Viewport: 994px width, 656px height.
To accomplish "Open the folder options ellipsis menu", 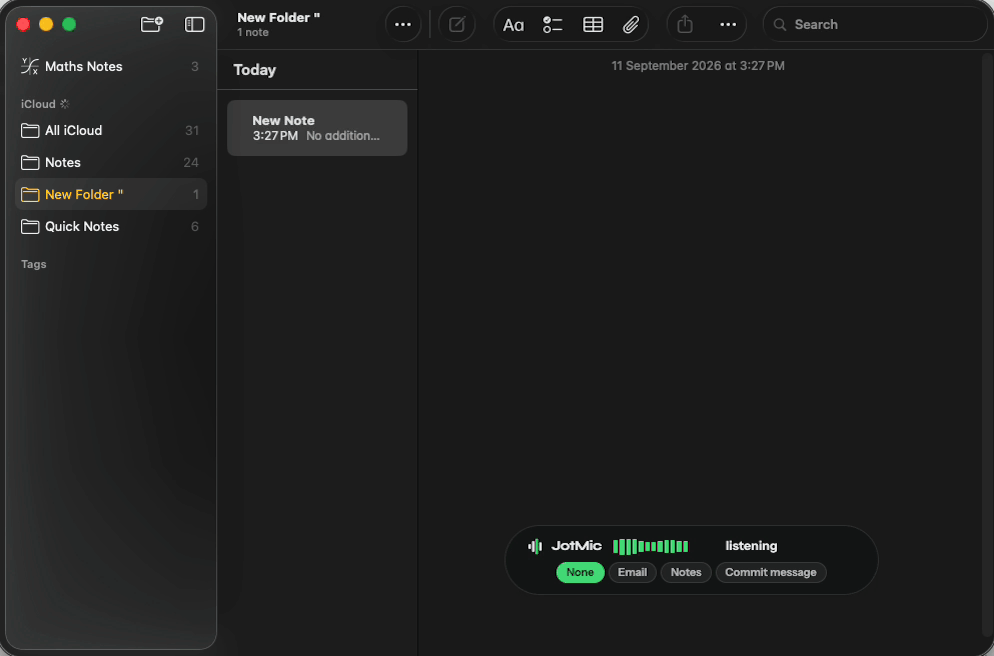I will (x=403, y=25).
